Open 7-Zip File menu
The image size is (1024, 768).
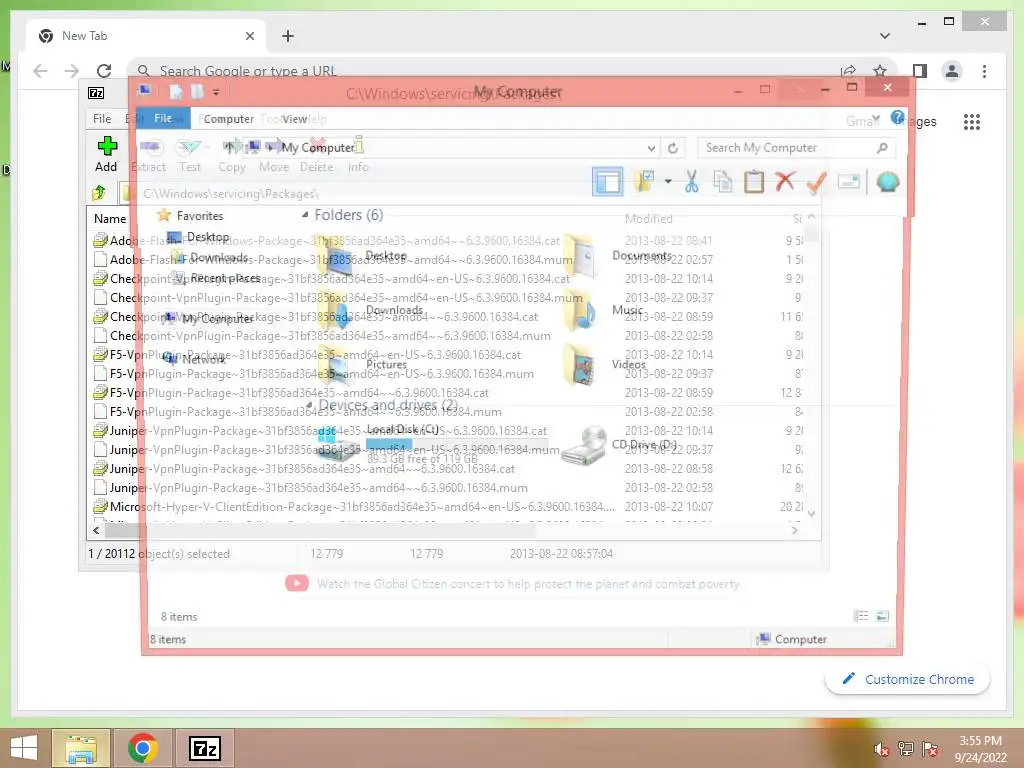coord(102,118)
